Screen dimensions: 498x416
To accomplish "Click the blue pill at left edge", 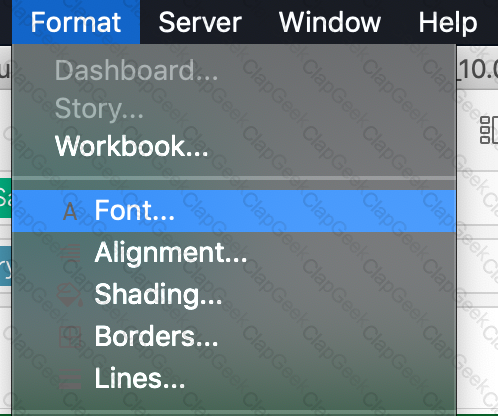I will pyautogui.click(x=6, y=265).
